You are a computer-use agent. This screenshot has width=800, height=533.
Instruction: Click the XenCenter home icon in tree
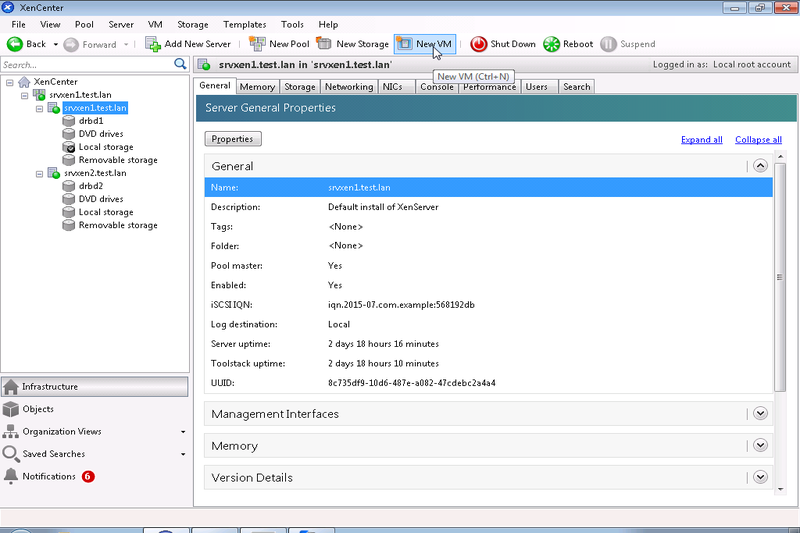tap(24, 82)
